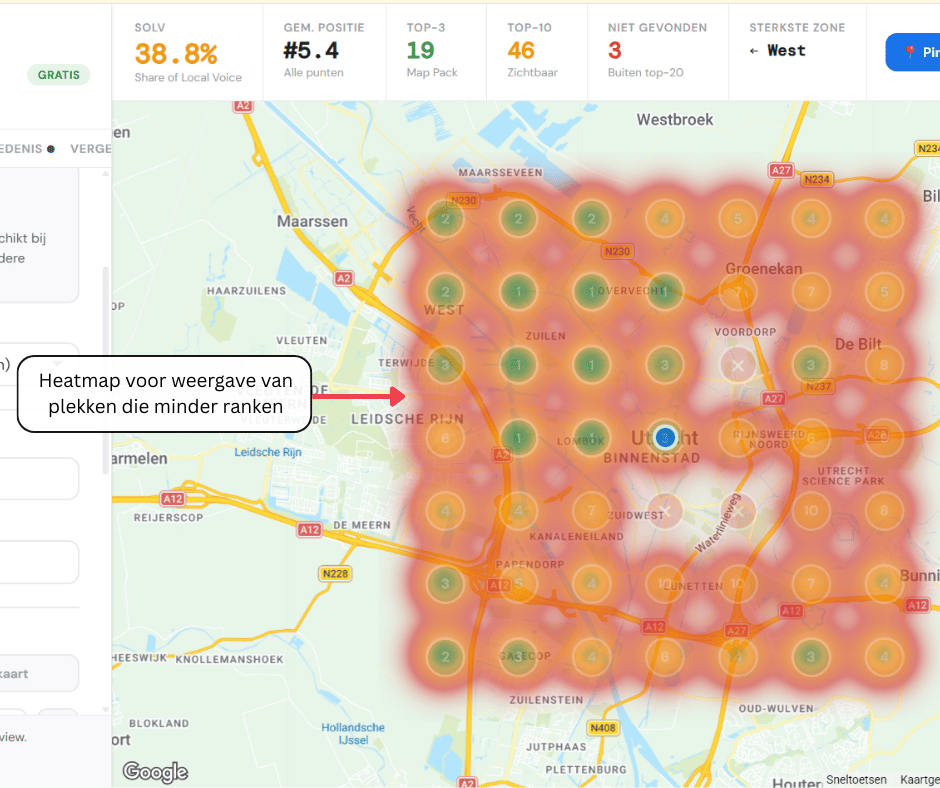The height and width of the screenshot is (788, 940).
Task: Open the Vergelijk tab
Action: (x=91, y=148)
